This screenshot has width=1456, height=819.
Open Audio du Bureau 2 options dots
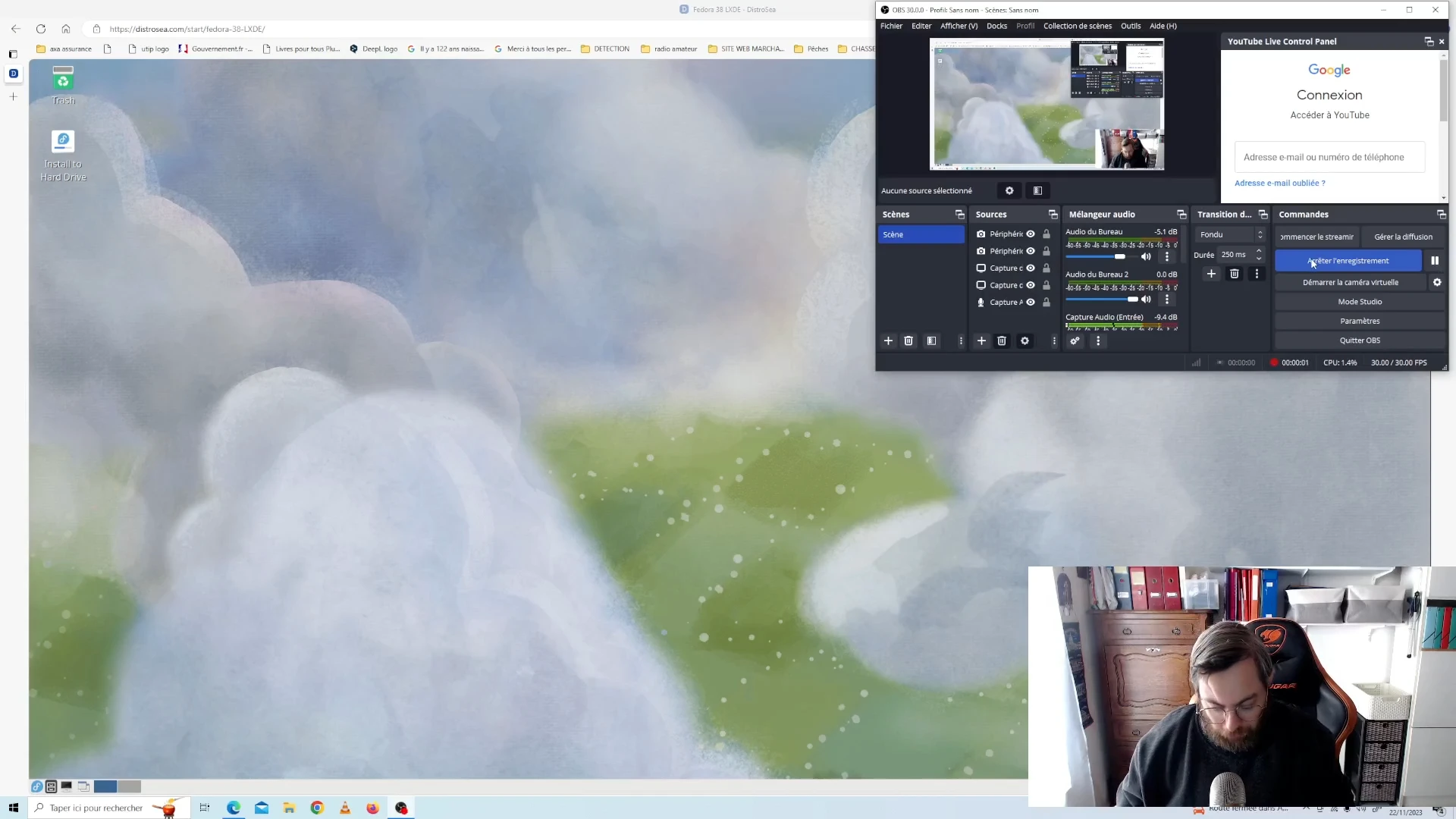point(1167,300)
